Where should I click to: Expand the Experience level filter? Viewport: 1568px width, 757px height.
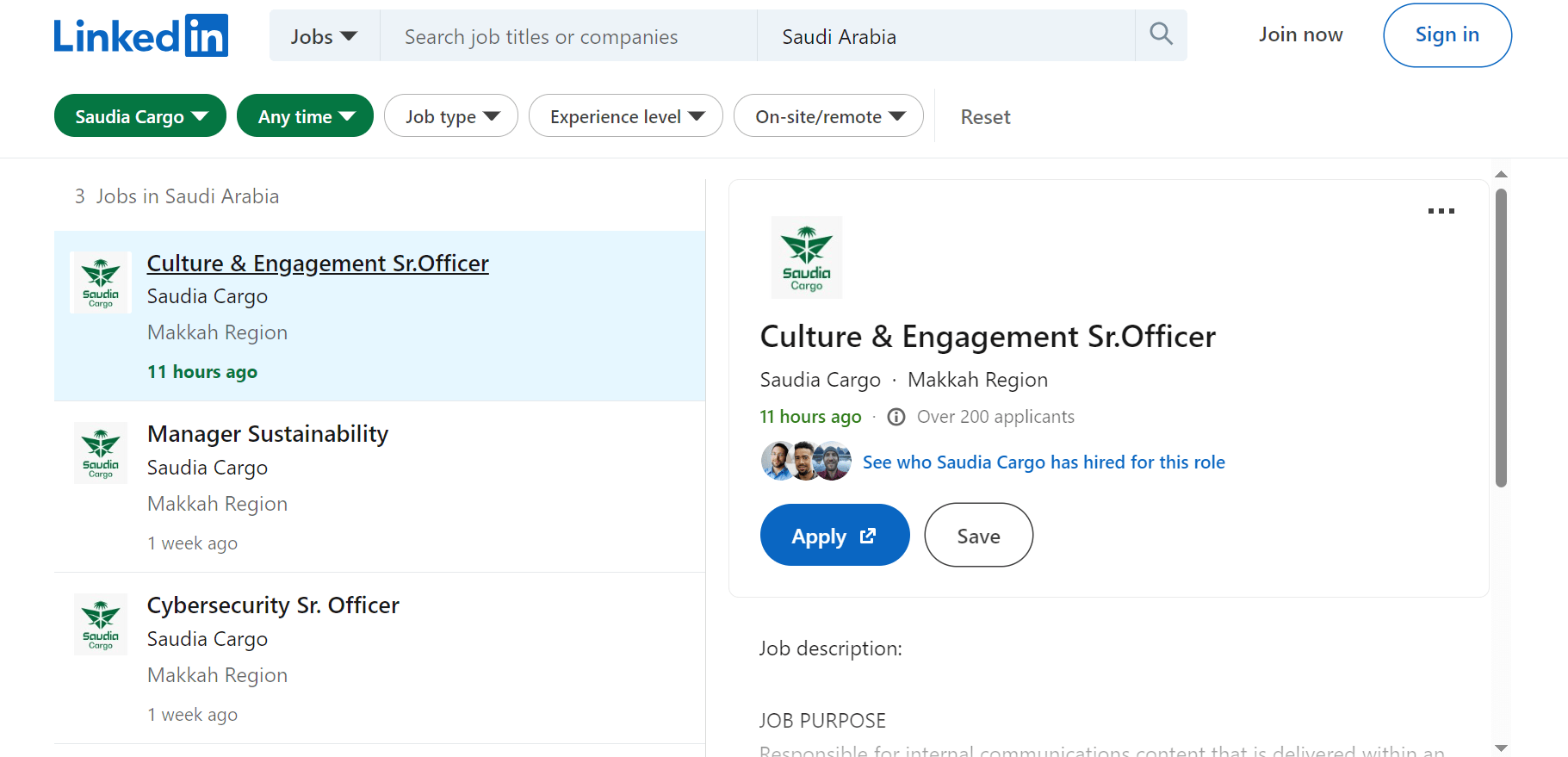626,116
